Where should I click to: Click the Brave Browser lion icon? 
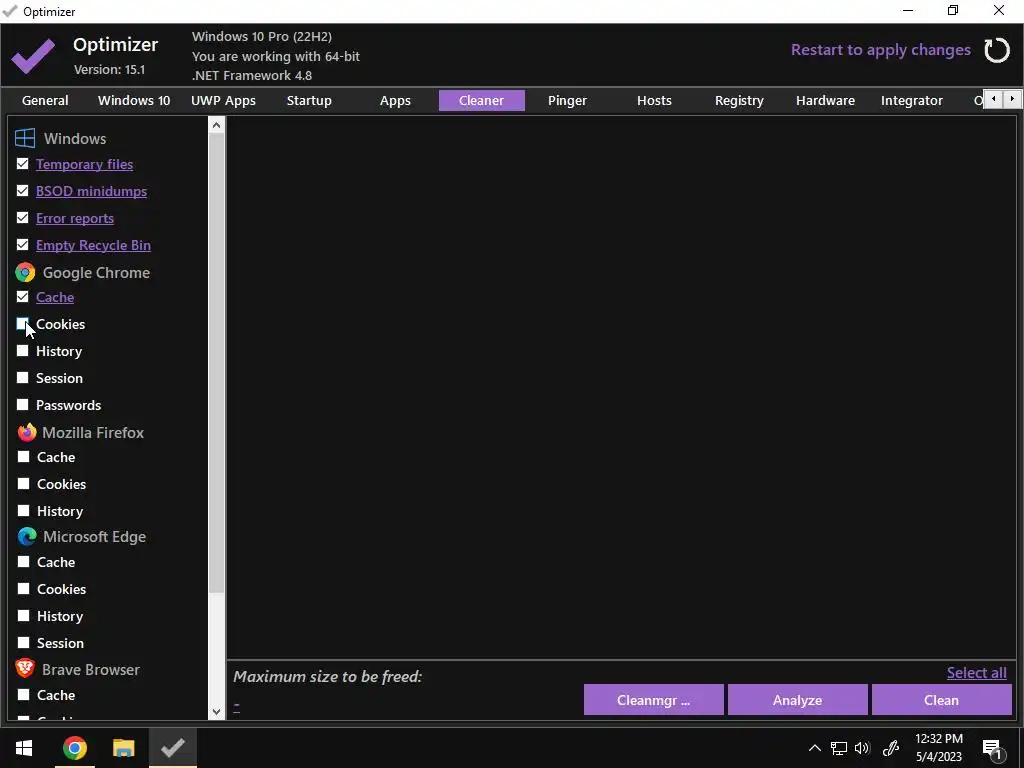click(x=25, y=669)
